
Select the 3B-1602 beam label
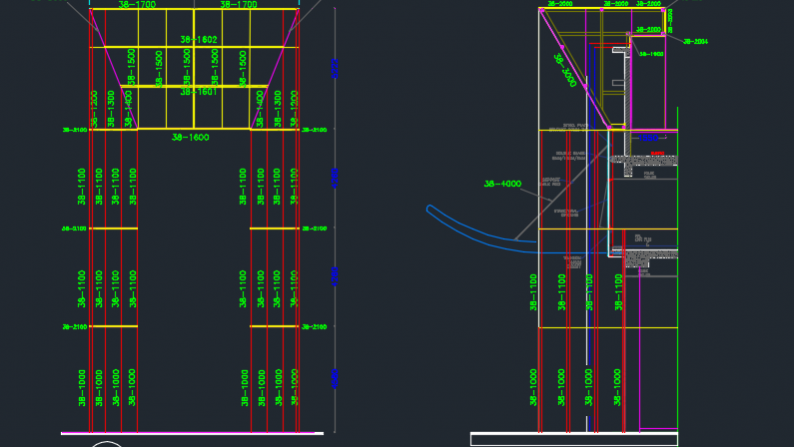coord(198,40)
